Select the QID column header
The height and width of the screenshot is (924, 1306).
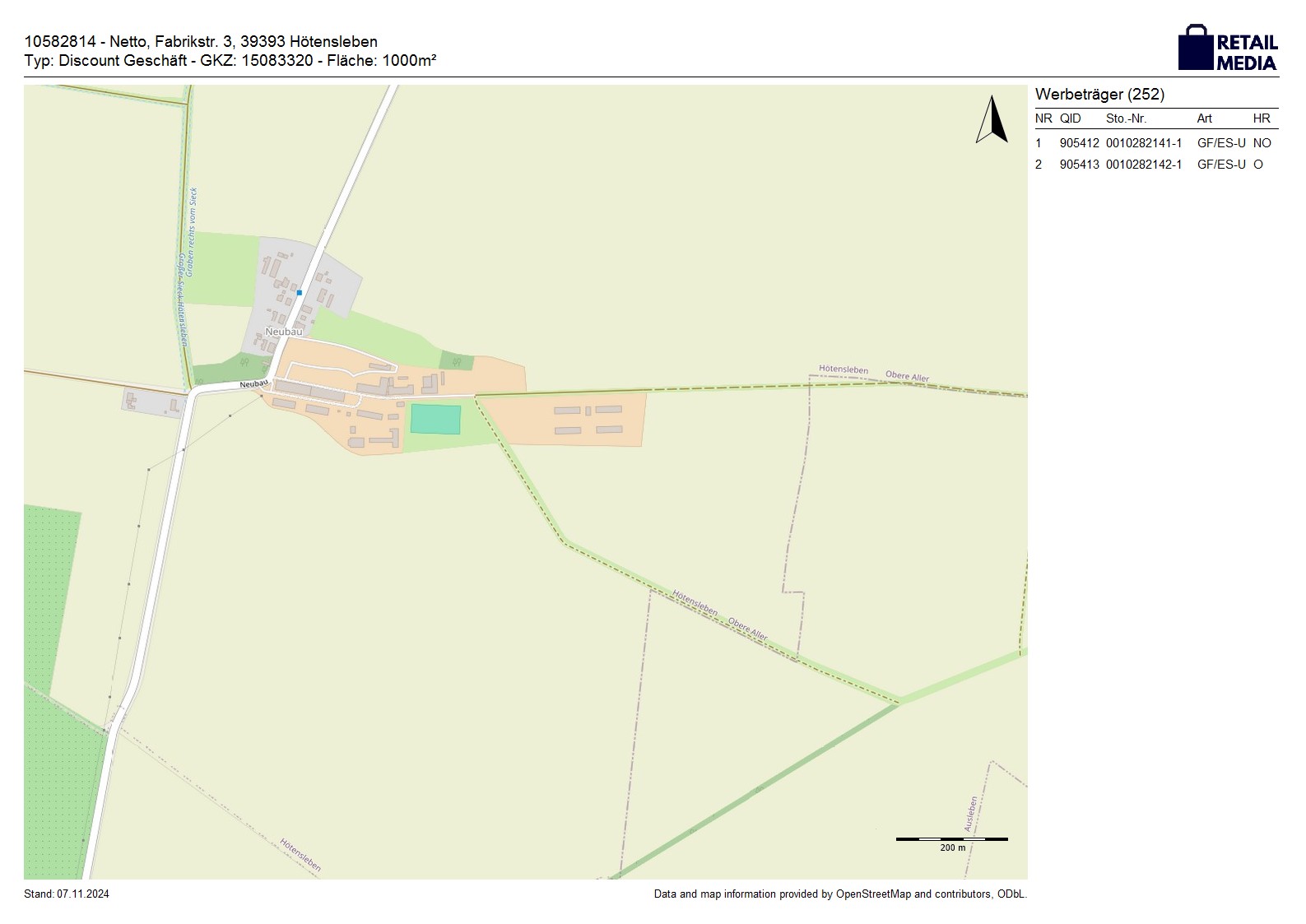1070,118
